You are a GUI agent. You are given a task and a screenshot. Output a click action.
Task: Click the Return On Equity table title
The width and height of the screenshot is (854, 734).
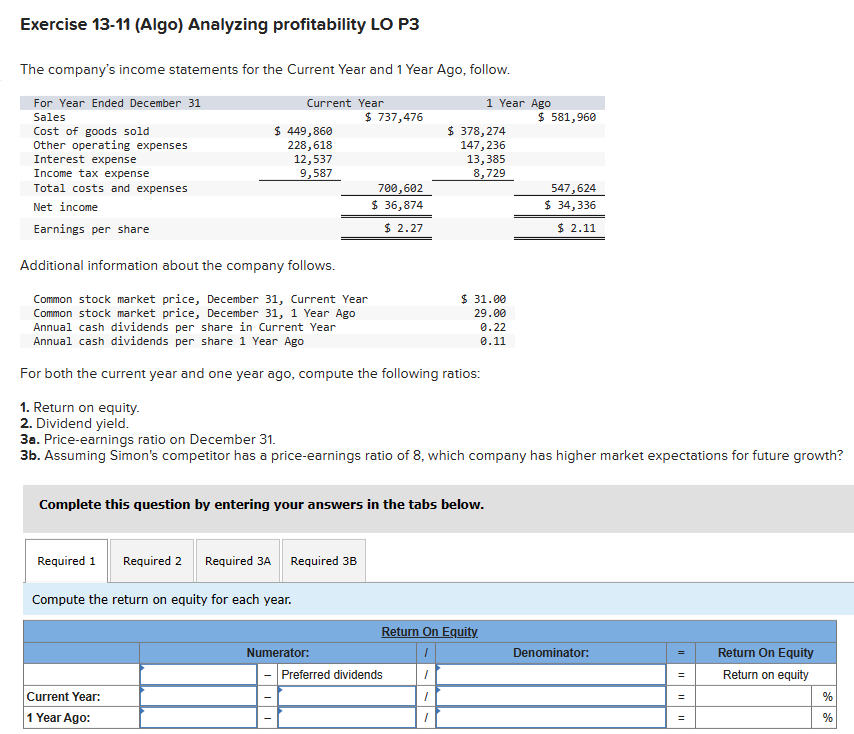pyautogui.click(x=429, y=632)
